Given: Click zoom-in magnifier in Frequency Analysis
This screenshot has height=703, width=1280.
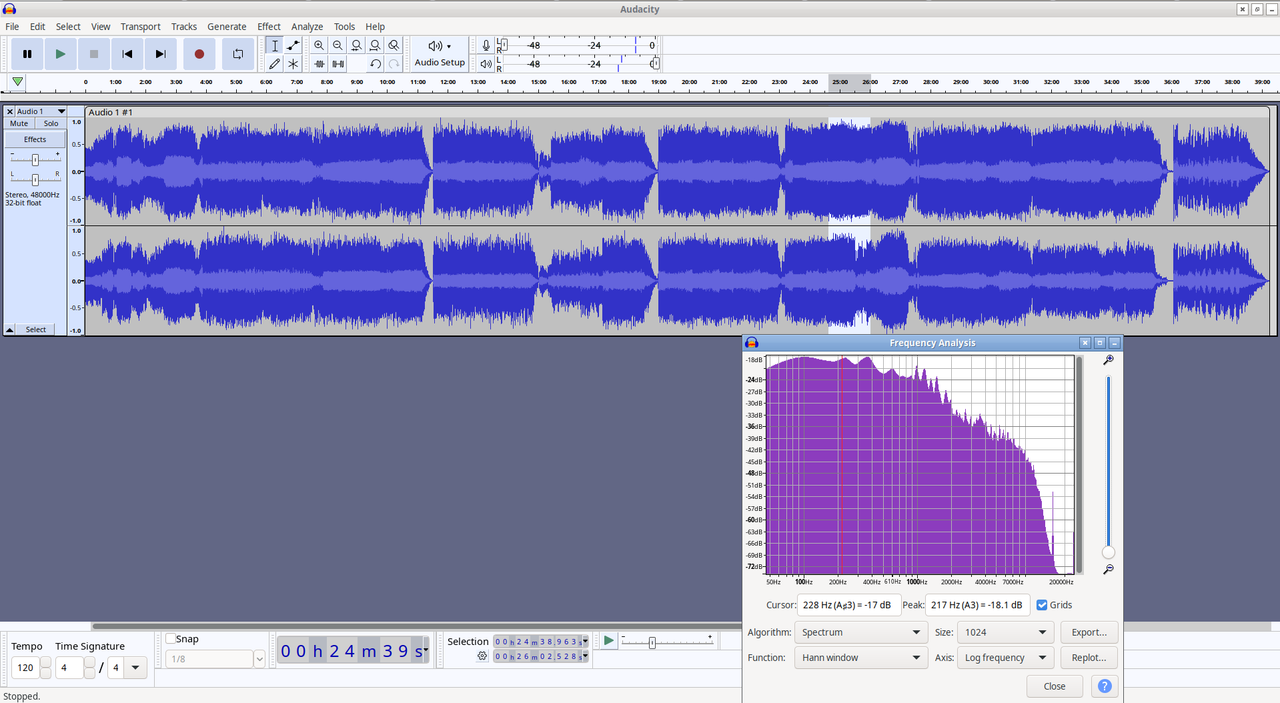Looking at the screenshot, I should click(1108, 360).
